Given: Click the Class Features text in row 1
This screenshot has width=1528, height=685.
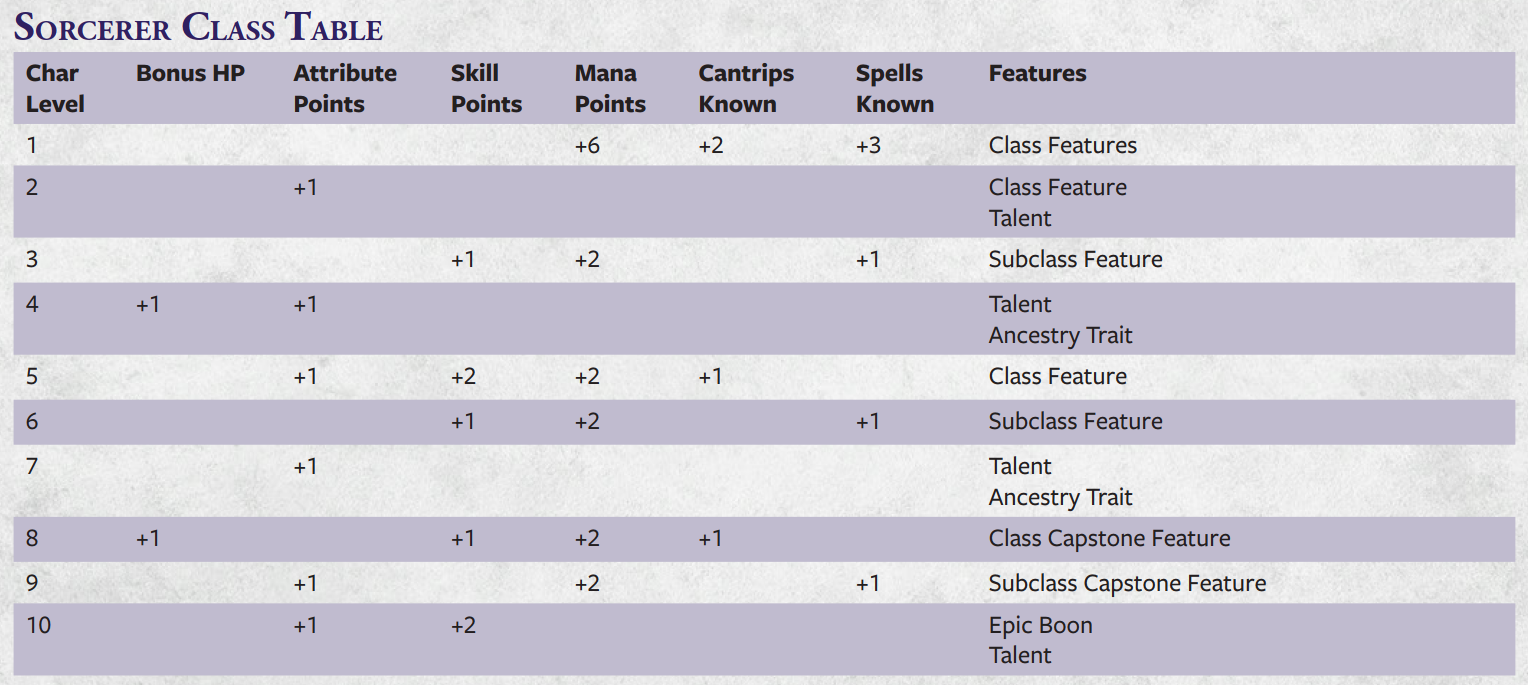Looking at the screenshot, I should [x=1063, y=145].
